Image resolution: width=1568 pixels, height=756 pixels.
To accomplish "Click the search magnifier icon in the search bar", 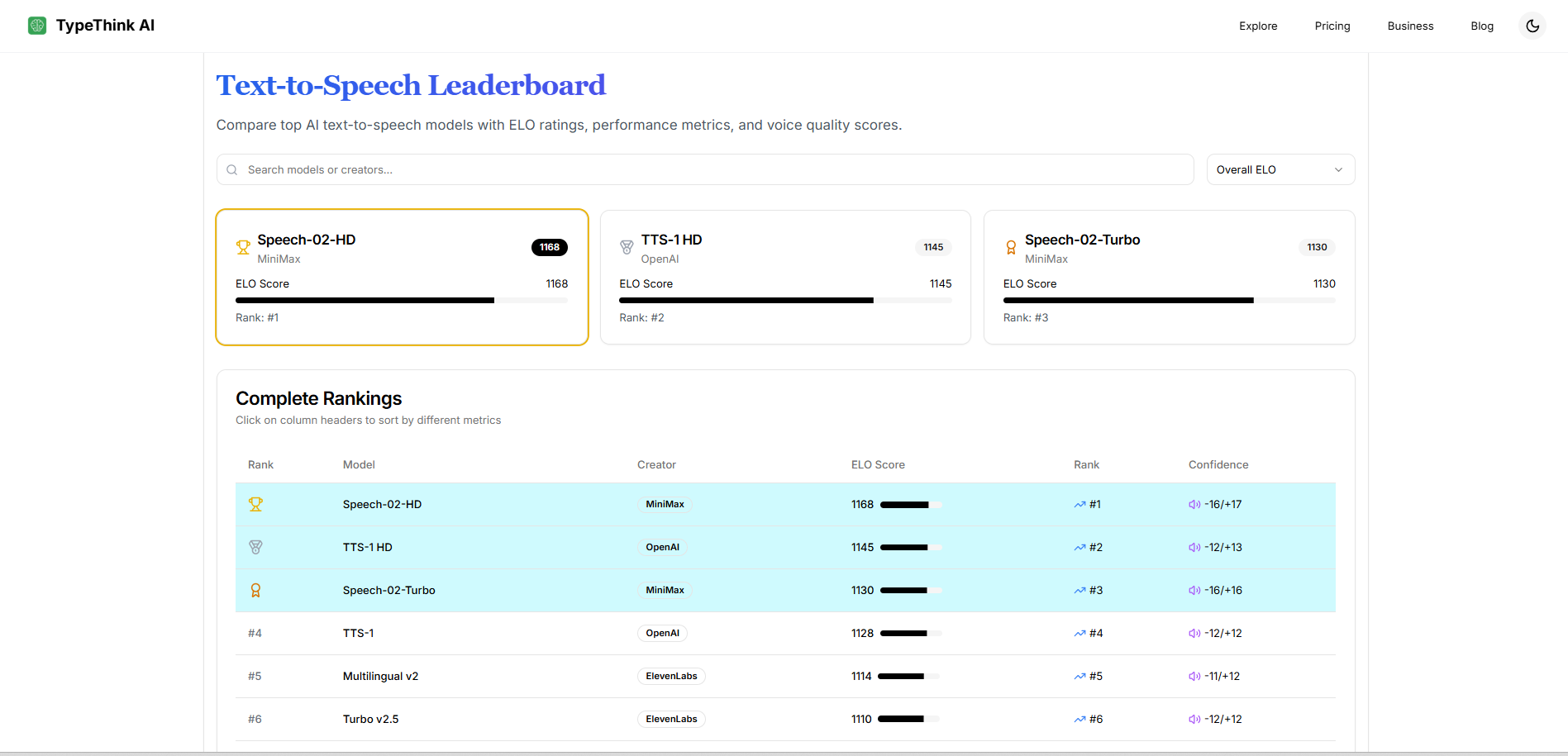I will [232, 169].
